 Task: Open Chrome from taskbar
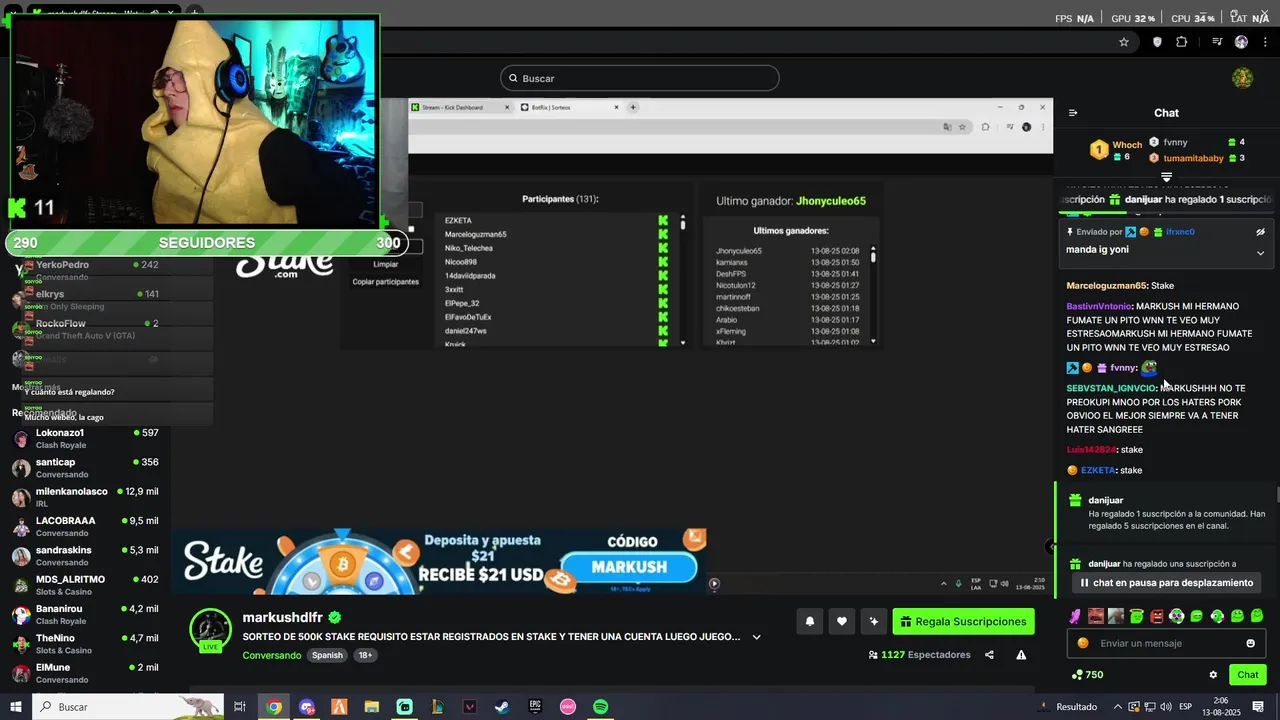274,707
